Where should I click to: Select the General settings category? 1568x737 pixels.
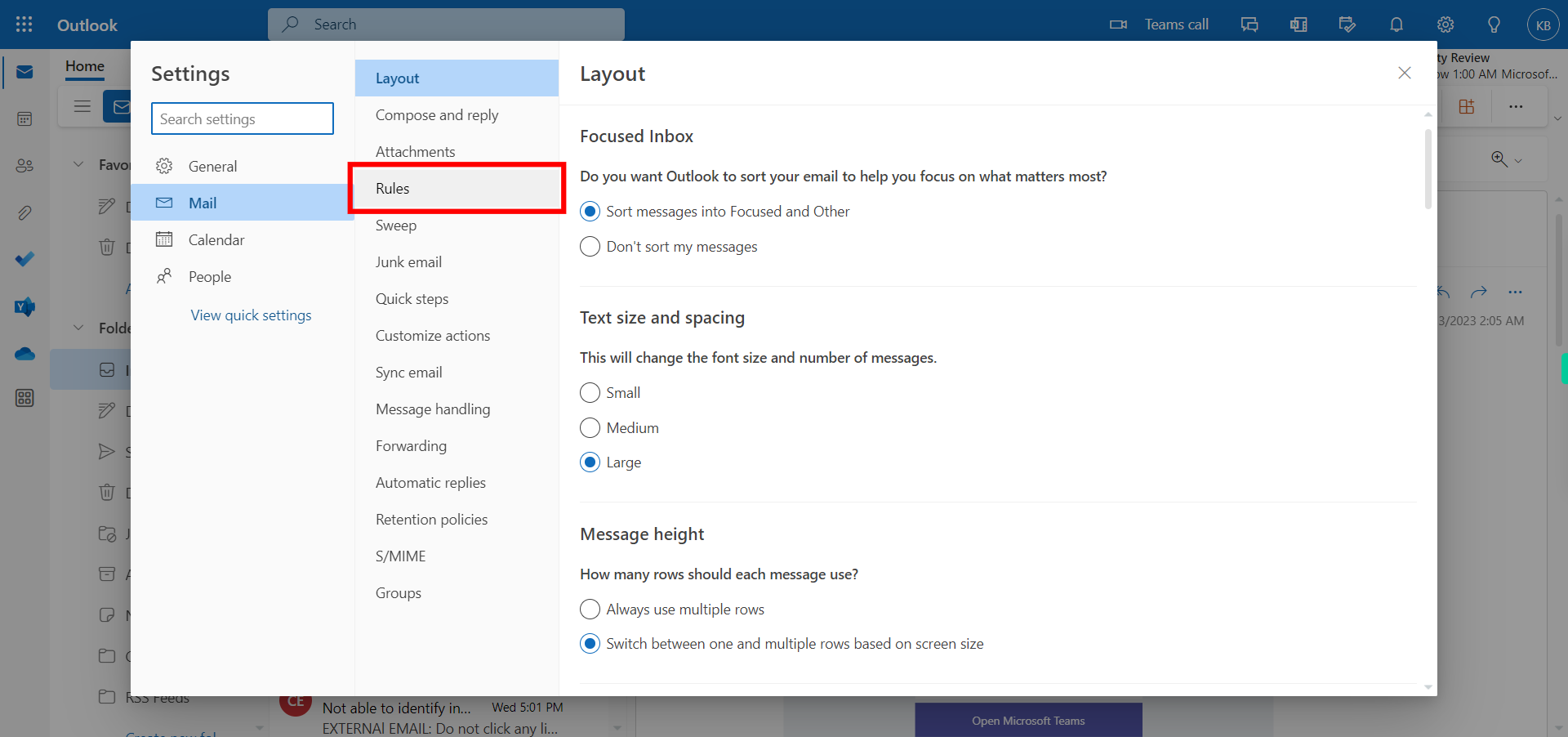243,167
